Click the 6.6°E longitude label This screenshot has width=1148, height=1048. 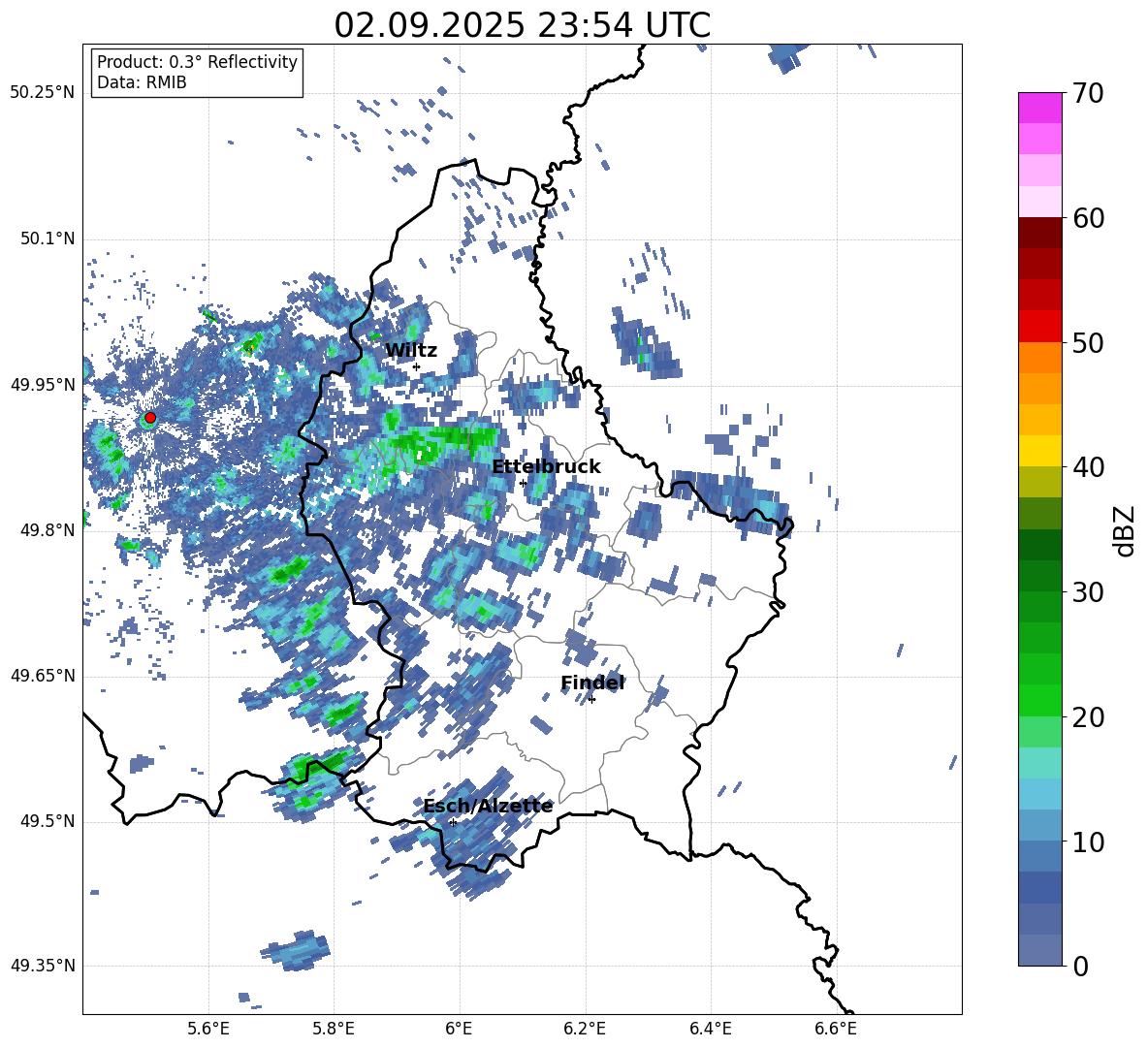836,1029
